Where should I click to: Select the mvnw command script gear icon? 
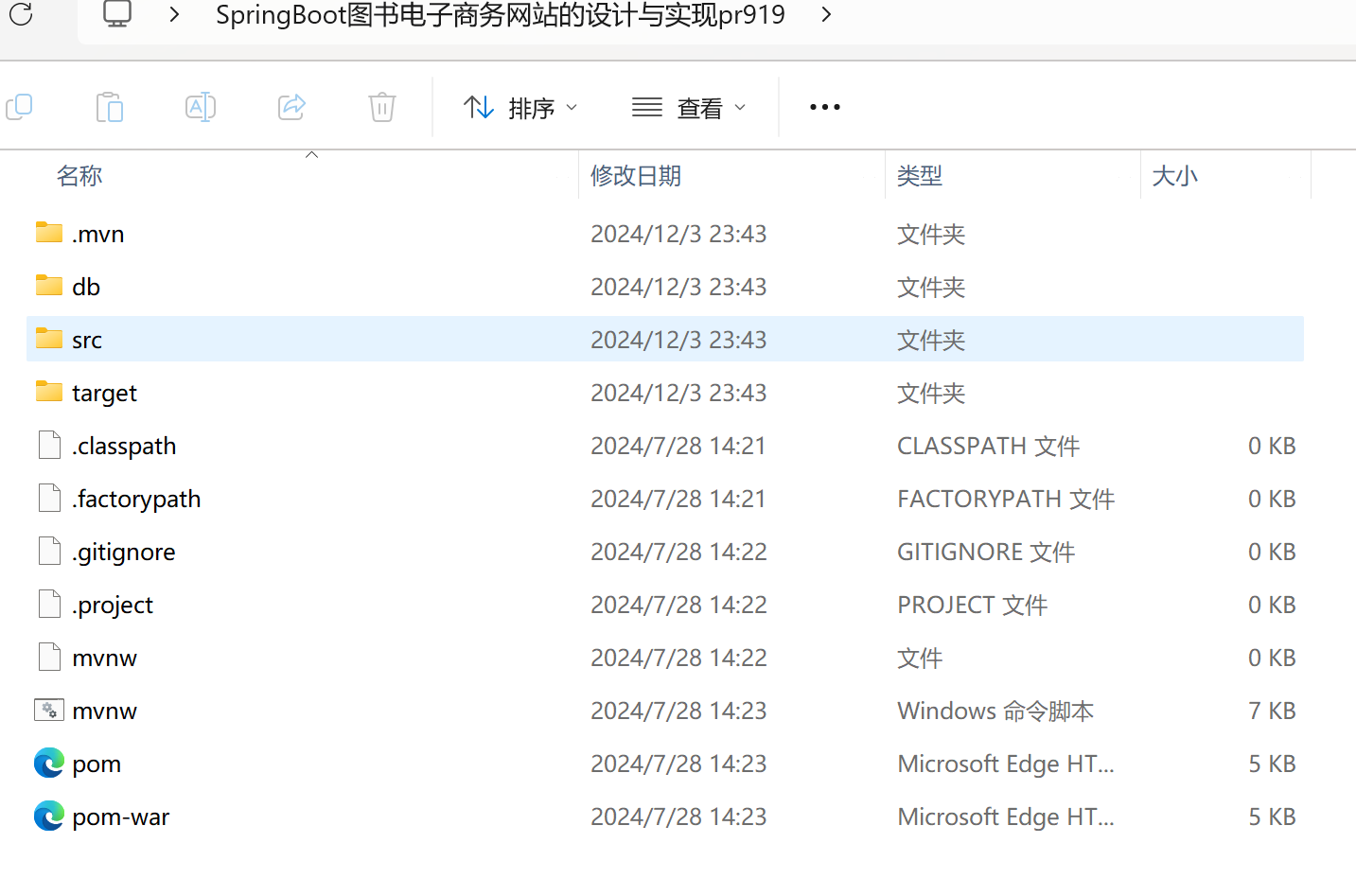(x=49, y=710)
